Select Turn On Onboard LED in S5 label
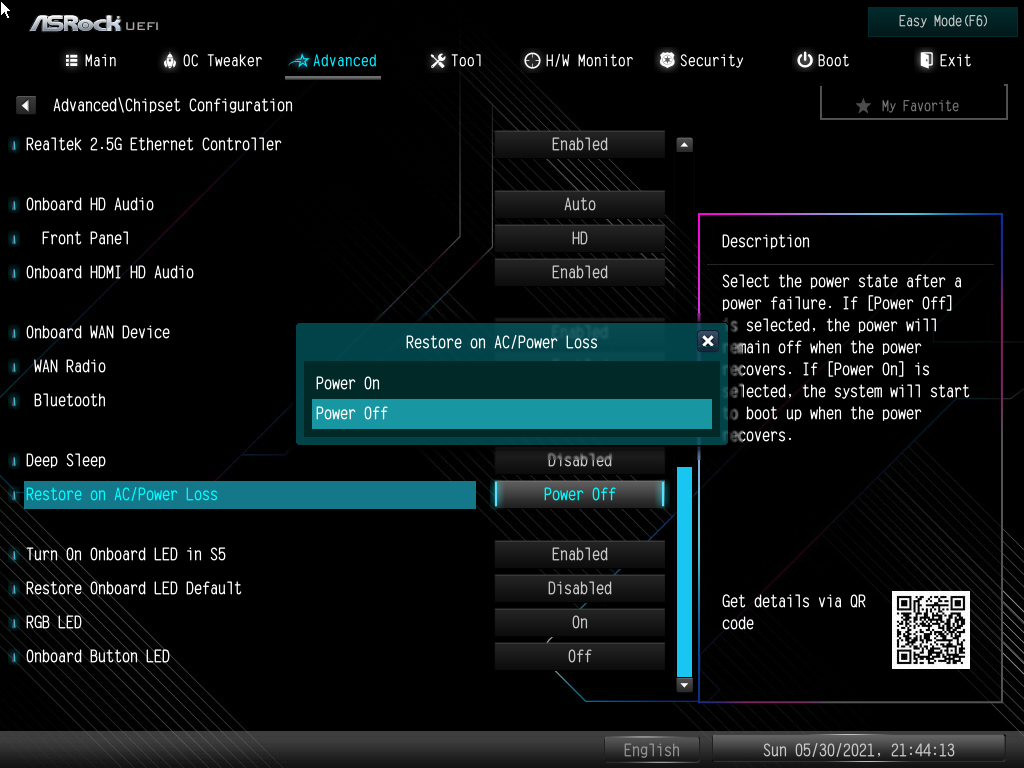This screenshot has width=1024, height=768. click(125, 554)
